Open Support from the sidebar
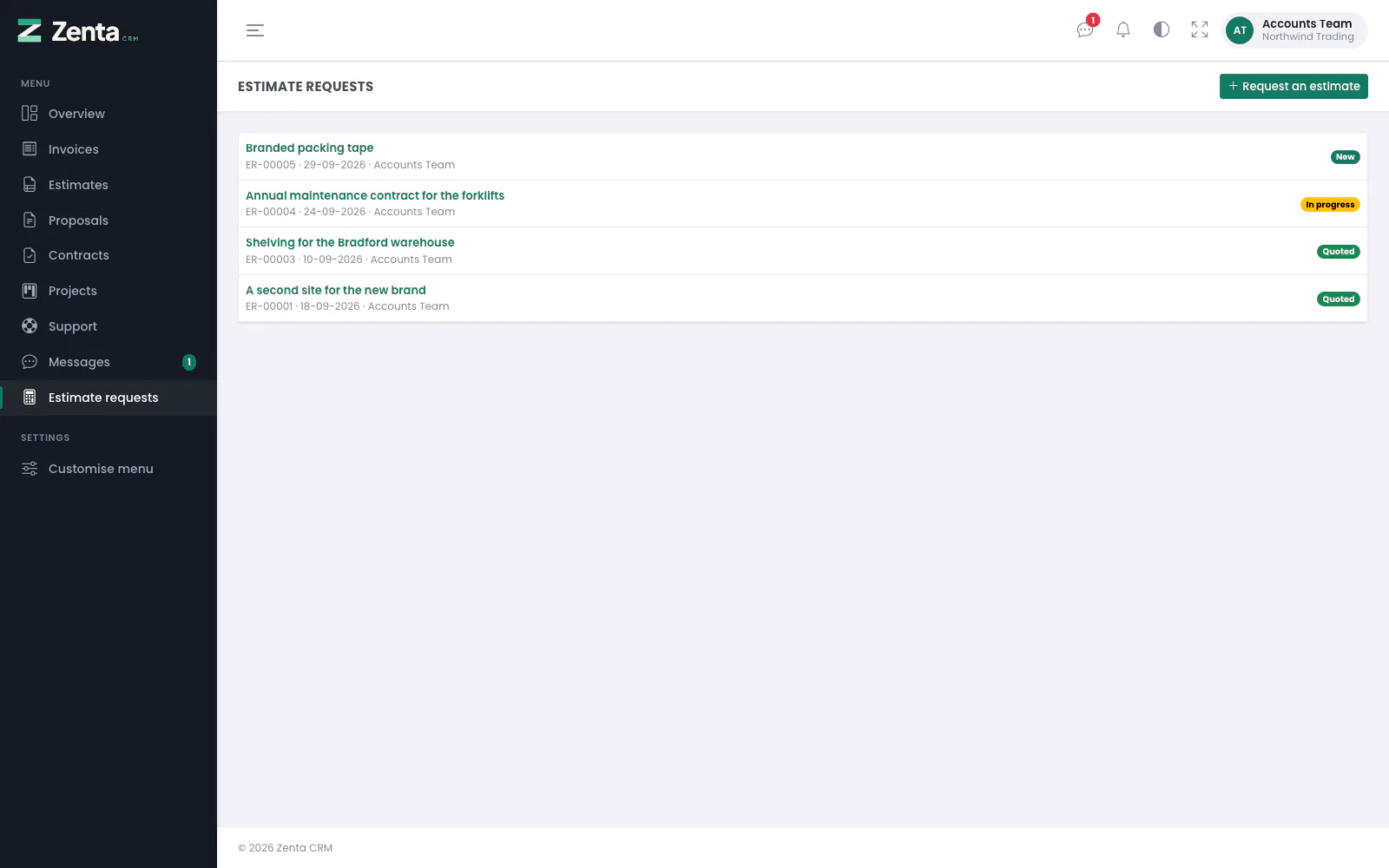 pyautogui.click(x=73, y=326)
